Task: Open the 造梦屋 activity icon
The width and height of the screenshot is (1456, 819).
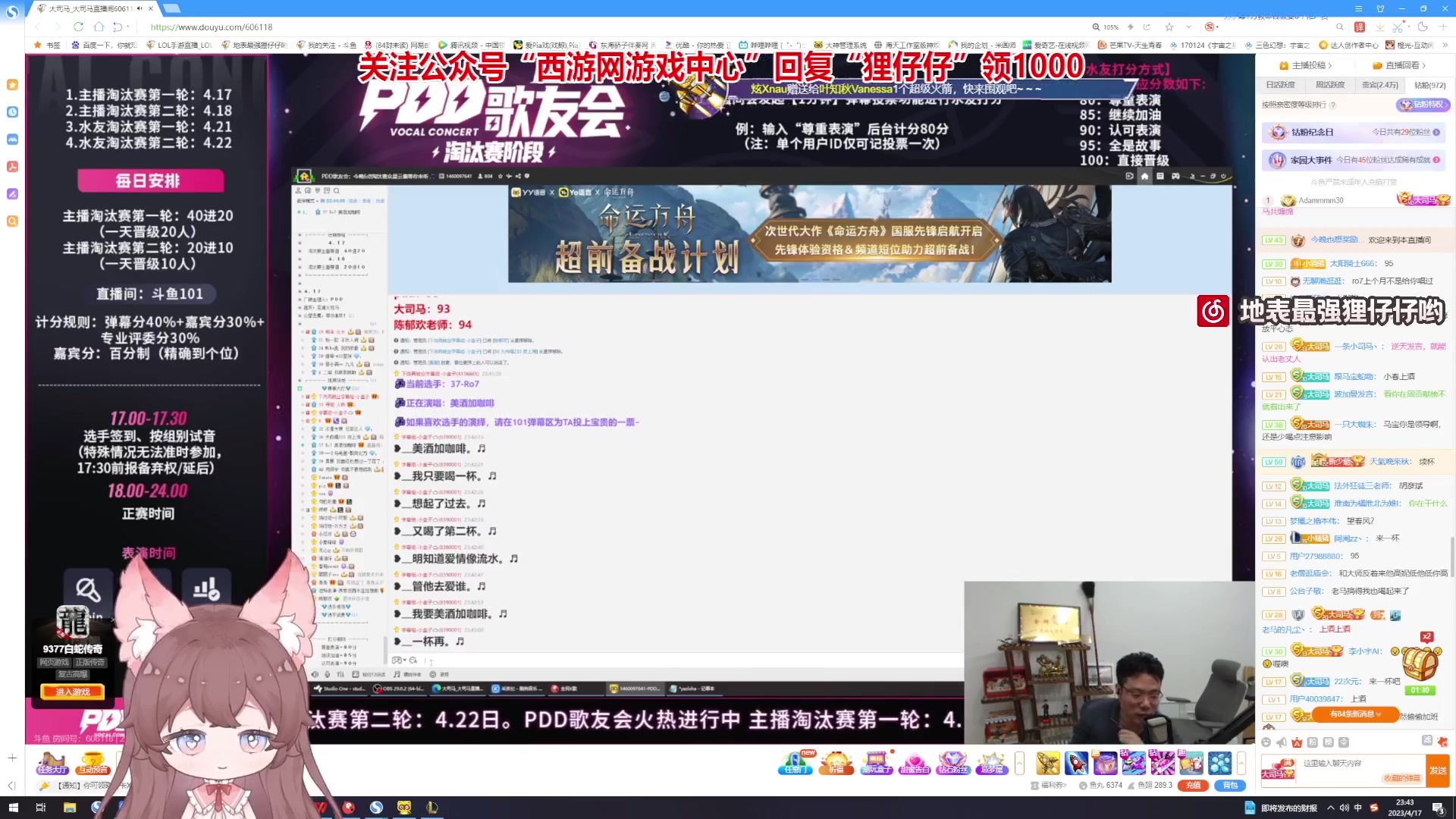Action: click(x=992, y=762)
